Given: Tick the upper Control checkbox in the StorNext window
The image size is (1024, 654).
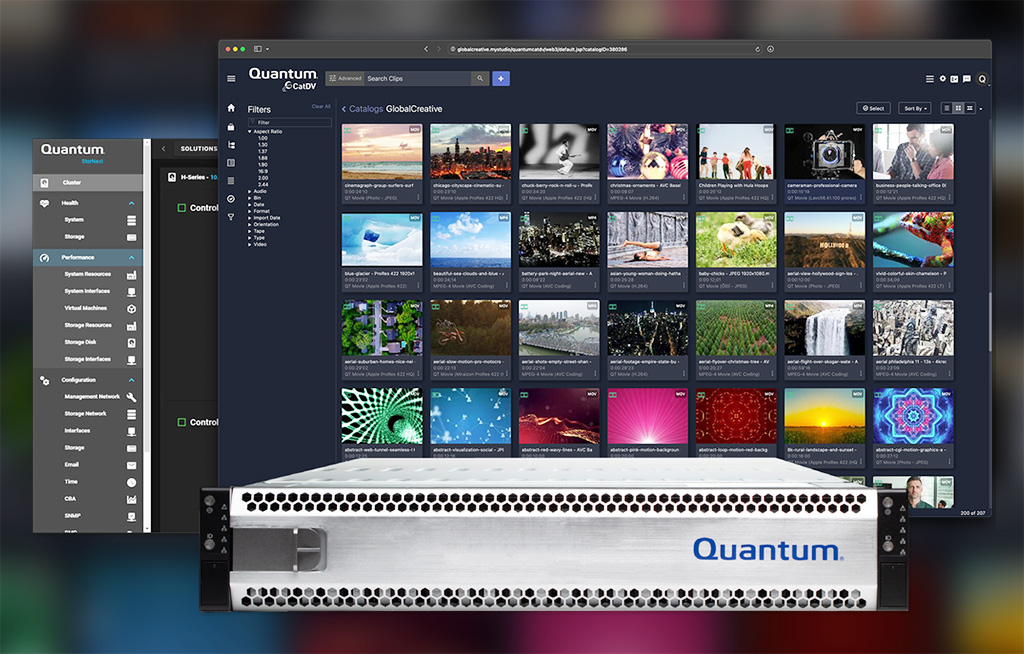Looking at the screenshot, I should (x=182, y=208).
